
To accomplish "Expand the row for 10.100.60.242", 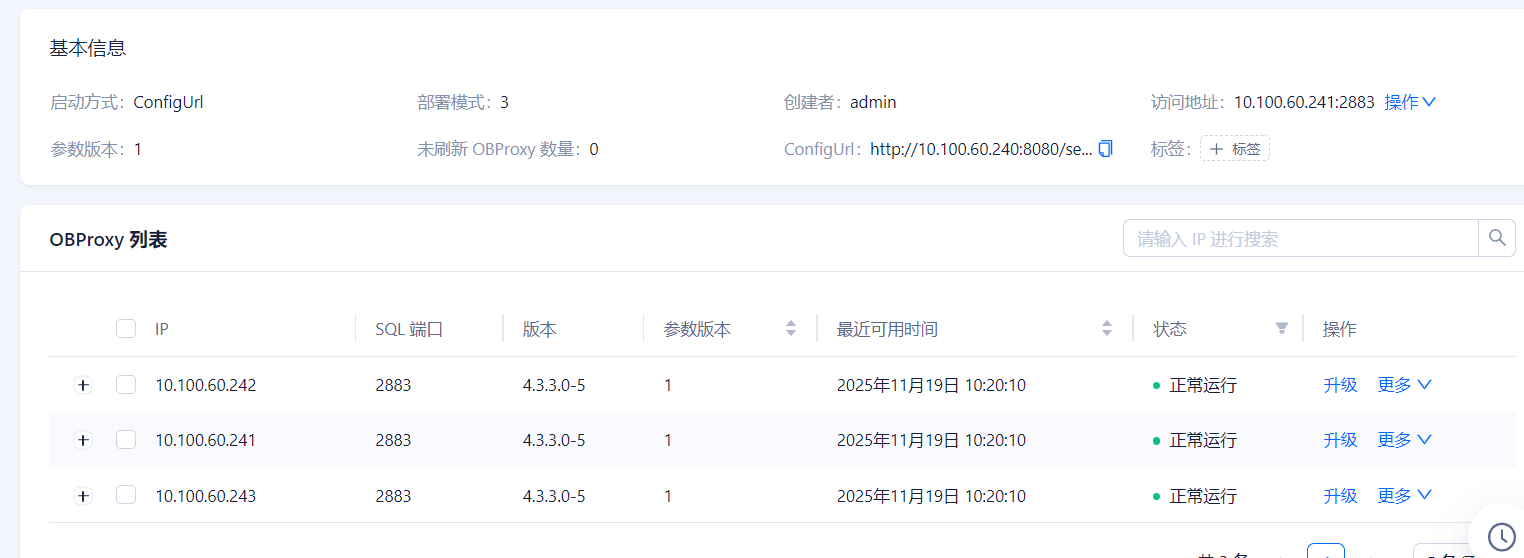I will click(83, 385).
